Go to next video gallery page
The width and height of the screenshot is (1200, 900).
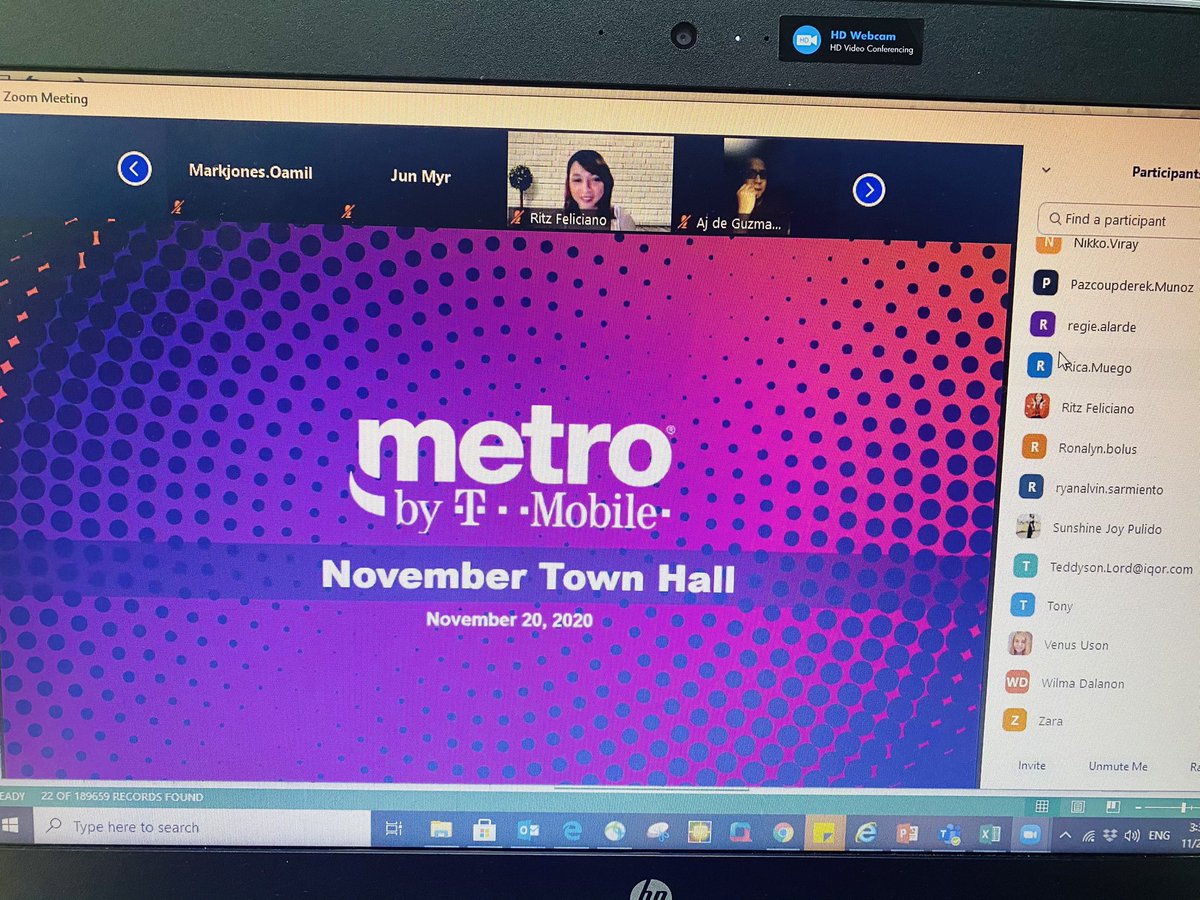coord(868,189)
